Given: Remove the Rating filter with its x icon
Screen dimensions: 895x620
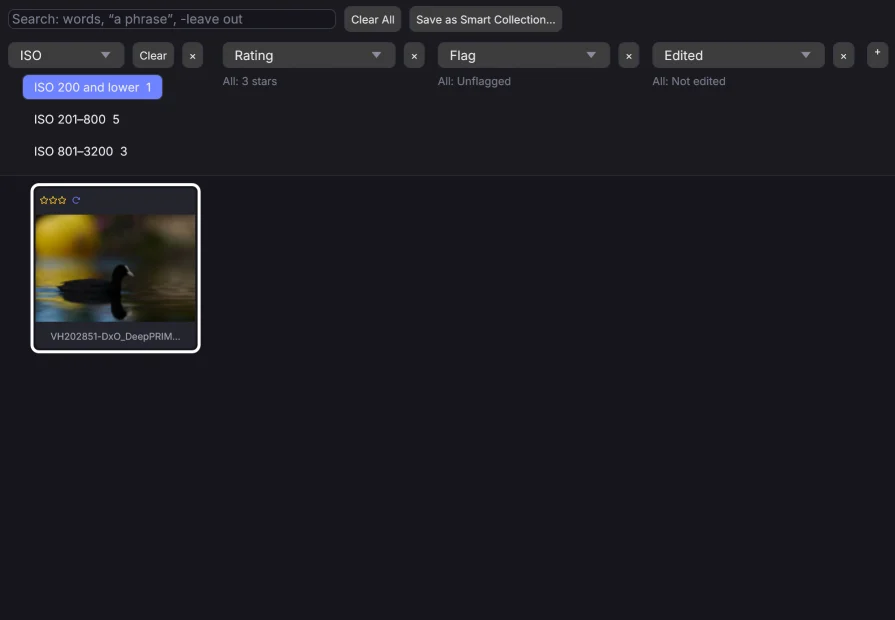Looking at the screenshot, I should click(x=414, y=56).
